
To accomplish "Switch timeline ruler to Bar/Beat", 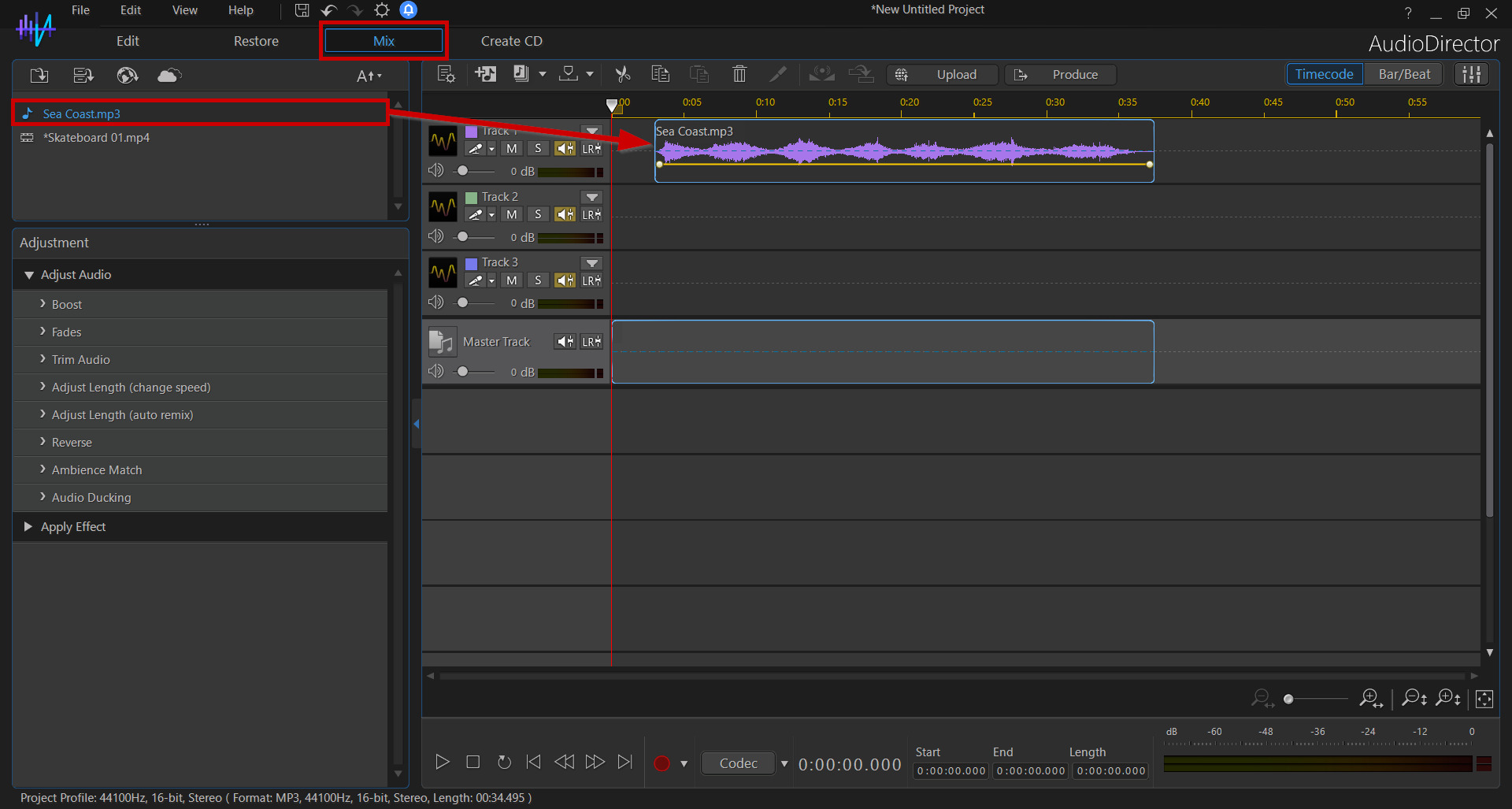I will tap(1404, 74).
